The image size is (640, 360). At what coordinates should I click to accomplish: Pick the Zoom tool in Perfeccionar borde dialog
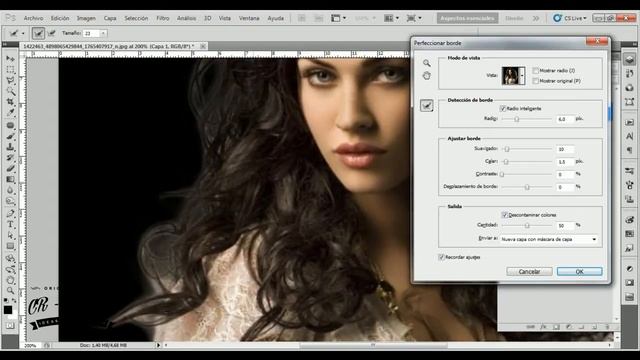tap(427, 63)
